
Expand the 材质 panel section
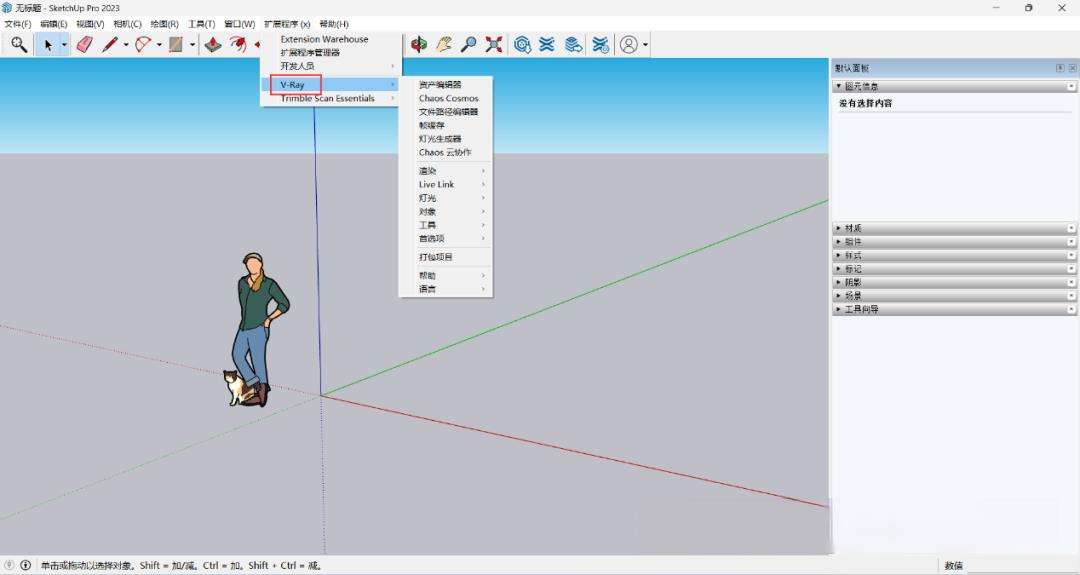(954, 228)
